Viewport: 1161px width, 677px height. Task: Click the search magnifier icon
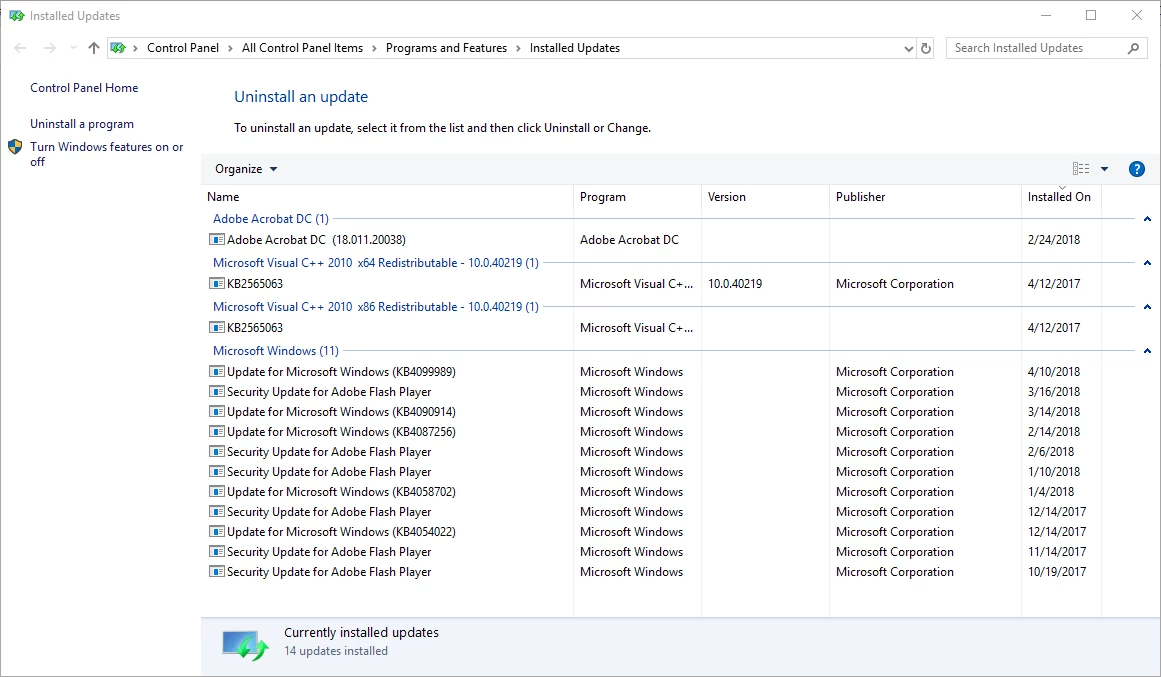(x=1133, y=48)
